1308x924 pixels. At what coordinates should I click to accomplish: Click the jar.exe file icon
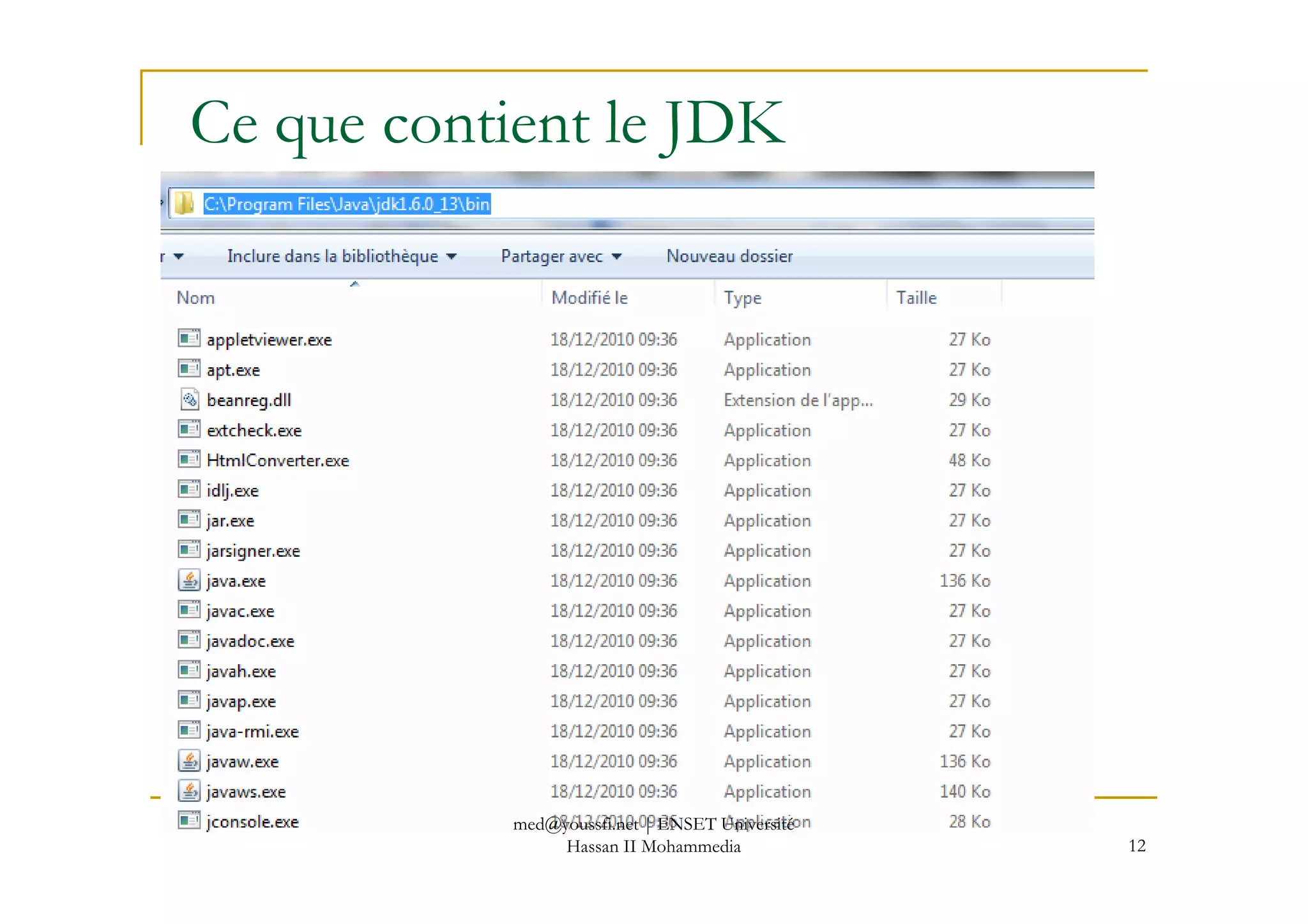(x=189, y=519)
